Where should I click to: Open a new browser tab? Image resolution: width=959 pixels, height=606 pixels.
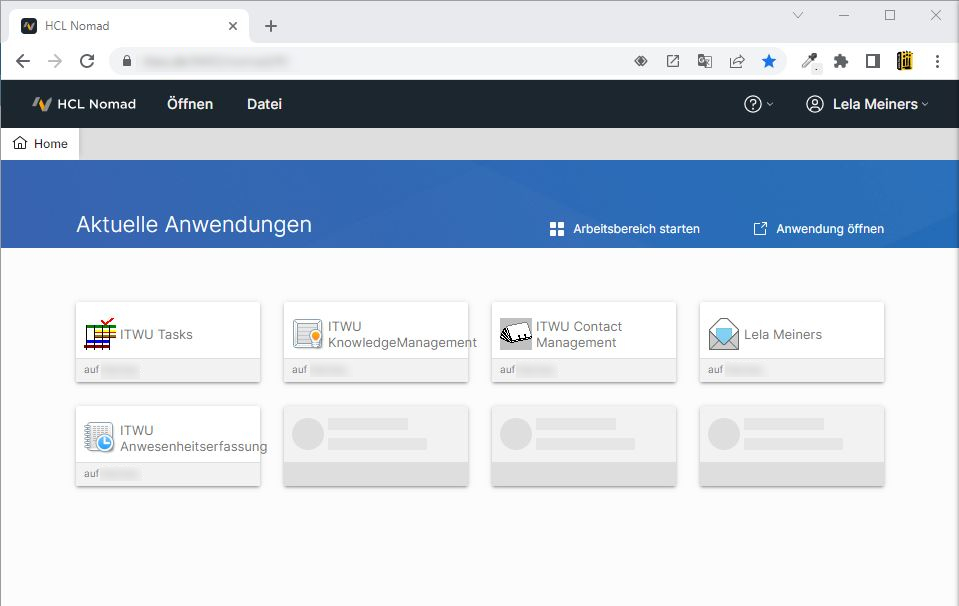[x=270, y=26]
